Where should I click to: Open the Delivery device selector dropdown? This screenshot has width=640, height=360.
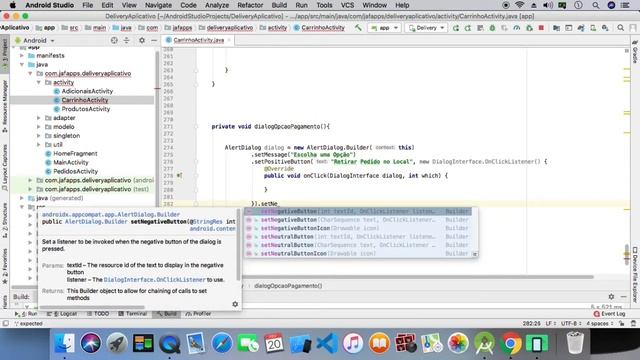(x=426, y=28)
